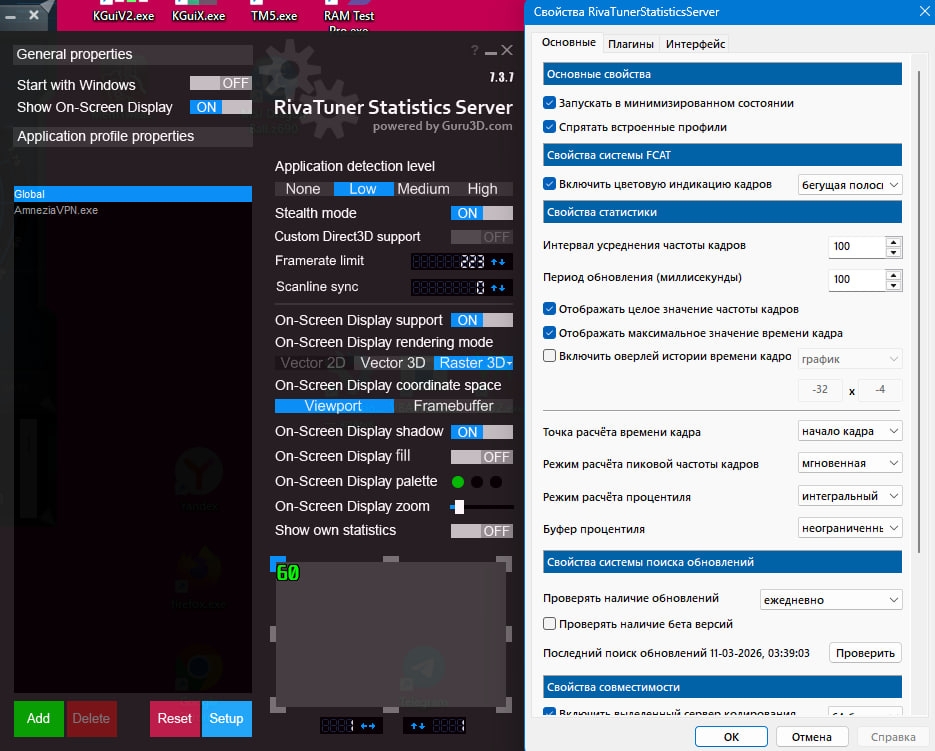Enable Включить оверлей истории времени кадра checkbox
This screenshot has width=935, height=751.
click(550, 356)
